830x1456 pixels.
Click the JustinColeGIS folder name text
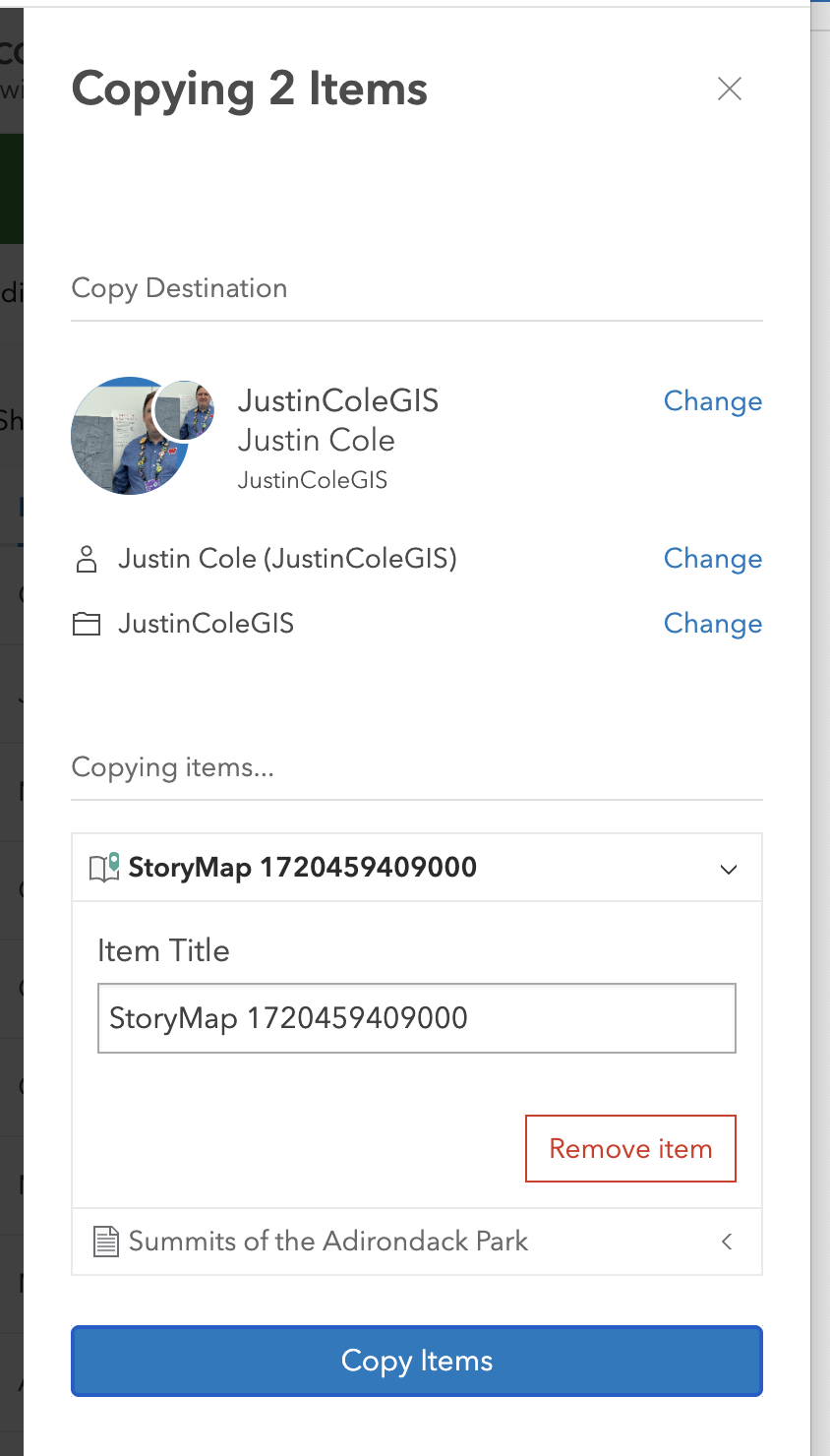(206, 624)
